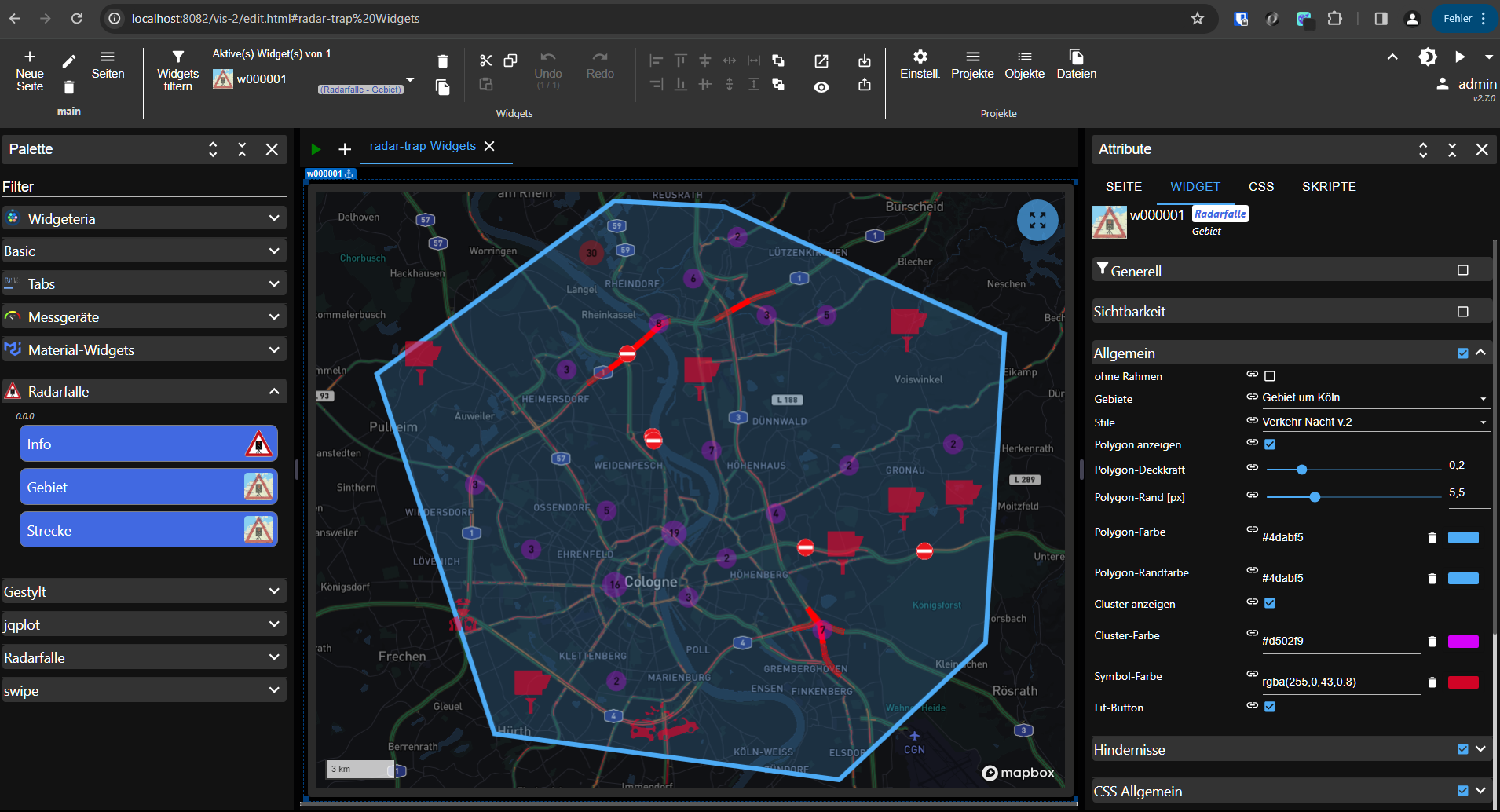Expand the swipe palette group
Screen dimensions: 1500x812
pyautogui.click(x=144, y=690)
